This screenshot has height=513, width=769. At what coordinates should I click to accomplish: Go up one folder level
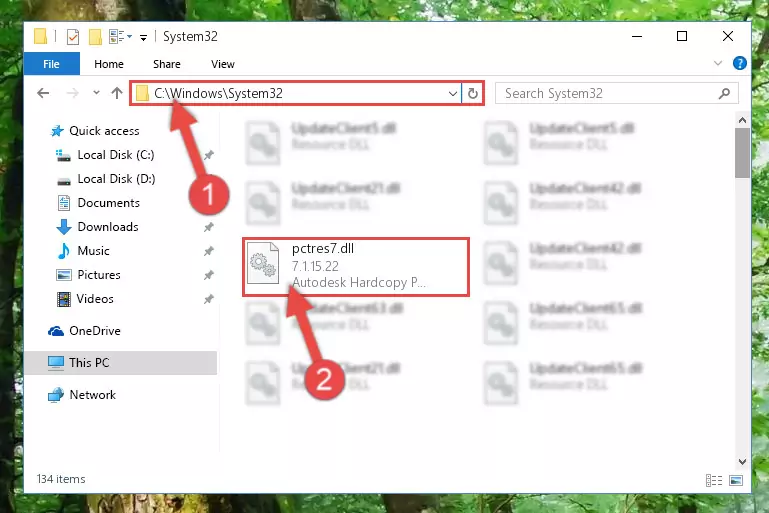click(117, 93)
